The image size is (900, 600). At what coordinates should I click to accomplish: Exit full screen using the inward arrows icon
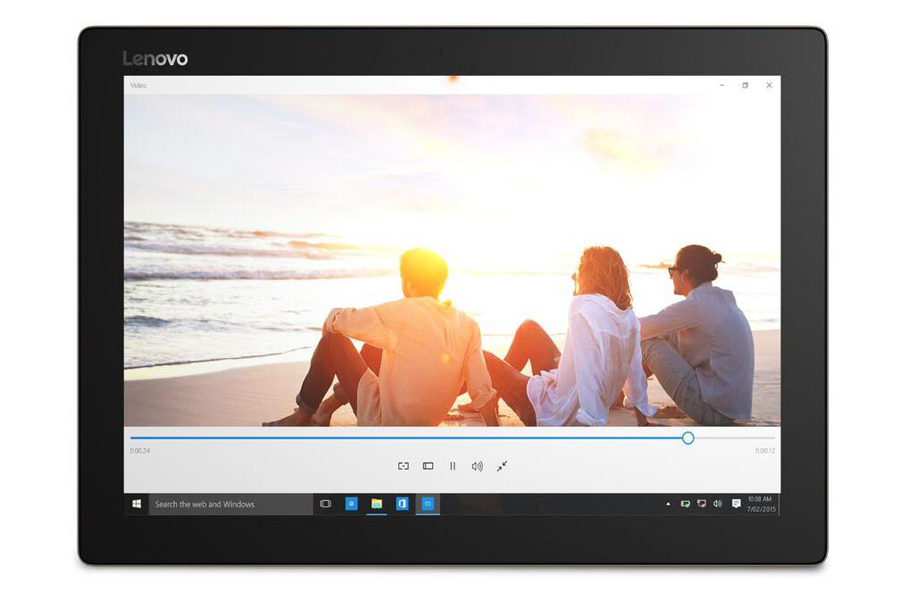(502, 466)
